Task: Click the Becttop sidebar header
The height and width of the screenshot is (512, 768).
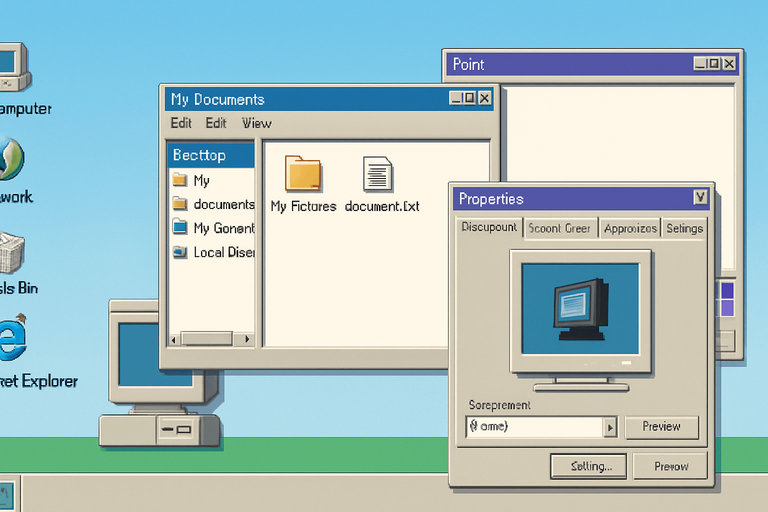Action: 211,155
